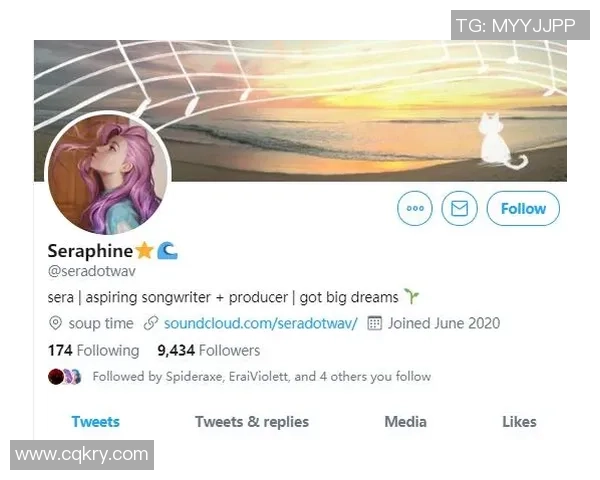
Task: Click the envelope message icon
Action: point(460,208)
